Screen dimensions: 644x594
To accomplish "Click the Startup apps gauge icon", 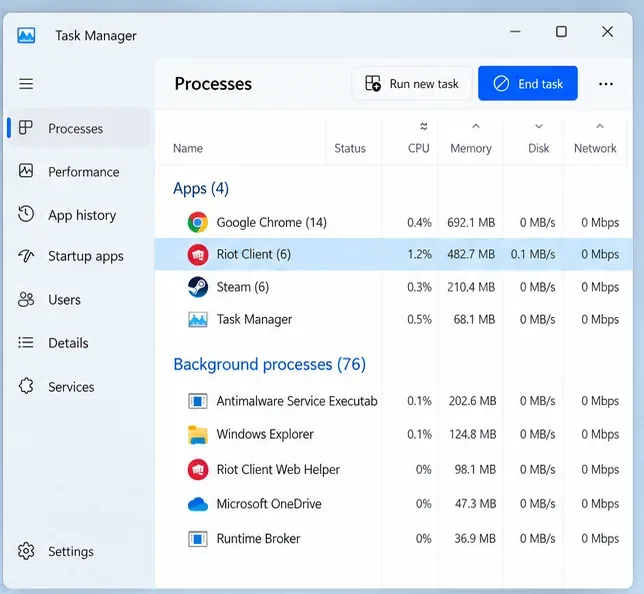I will pyautogui.click(x=26, y=256).
